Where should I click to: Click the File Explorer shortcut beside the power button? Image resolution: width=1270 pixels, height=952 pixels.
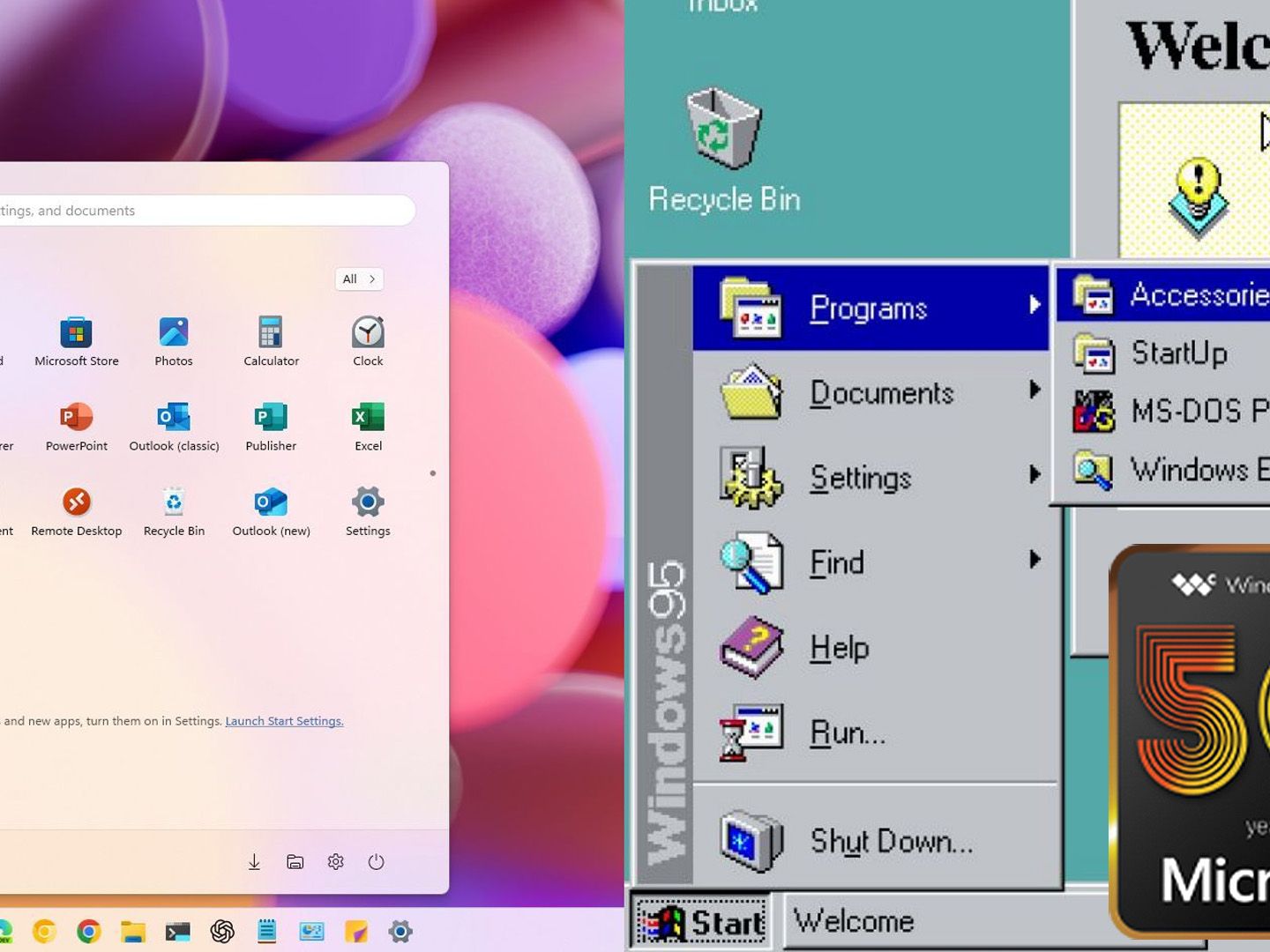(x=295, y=862)
